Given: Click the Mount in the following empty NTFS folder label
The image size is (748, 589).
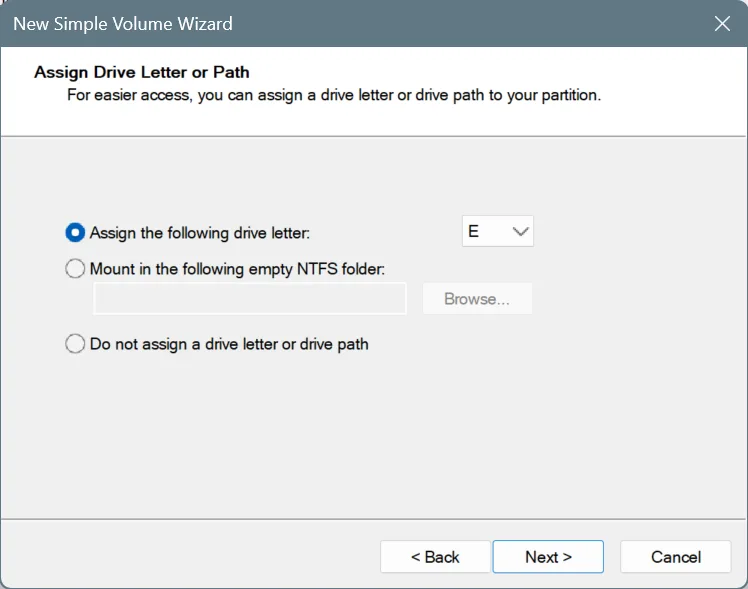Looking at the screenshot, I should point(238,269).
